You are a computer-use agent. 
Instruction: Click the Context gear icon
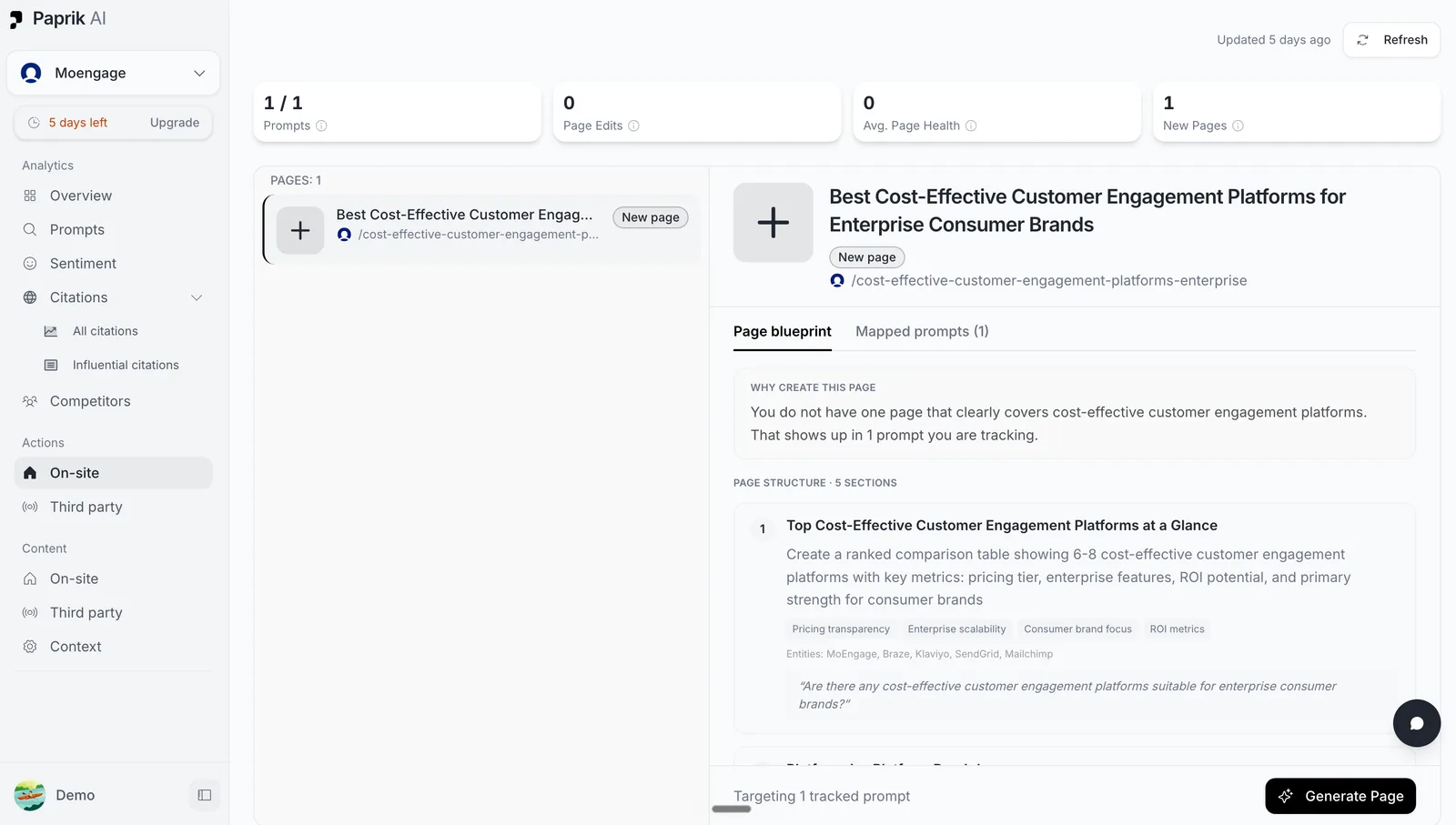point(30,647)
